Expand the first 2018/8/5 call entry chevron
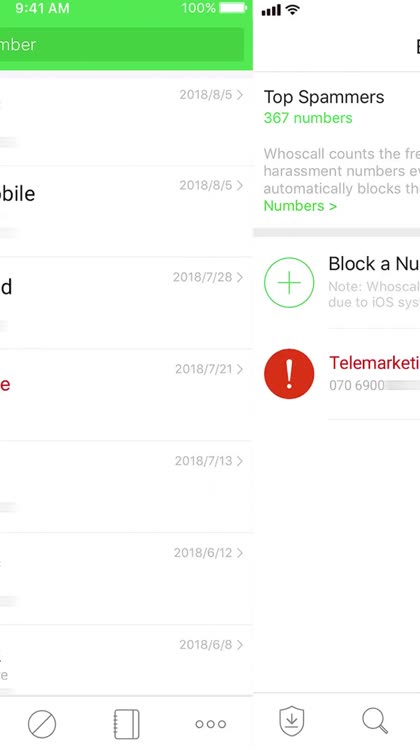 pos(240,95)
